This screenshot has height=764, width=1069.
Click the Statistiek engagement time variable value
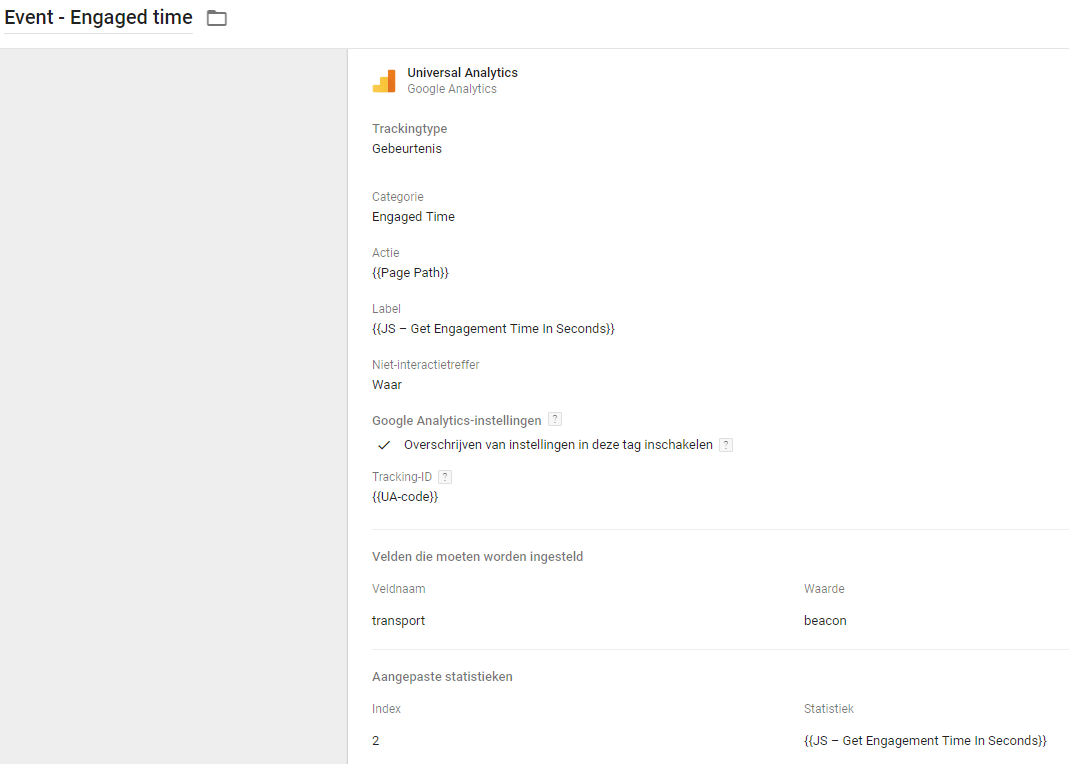coord(924,741)
